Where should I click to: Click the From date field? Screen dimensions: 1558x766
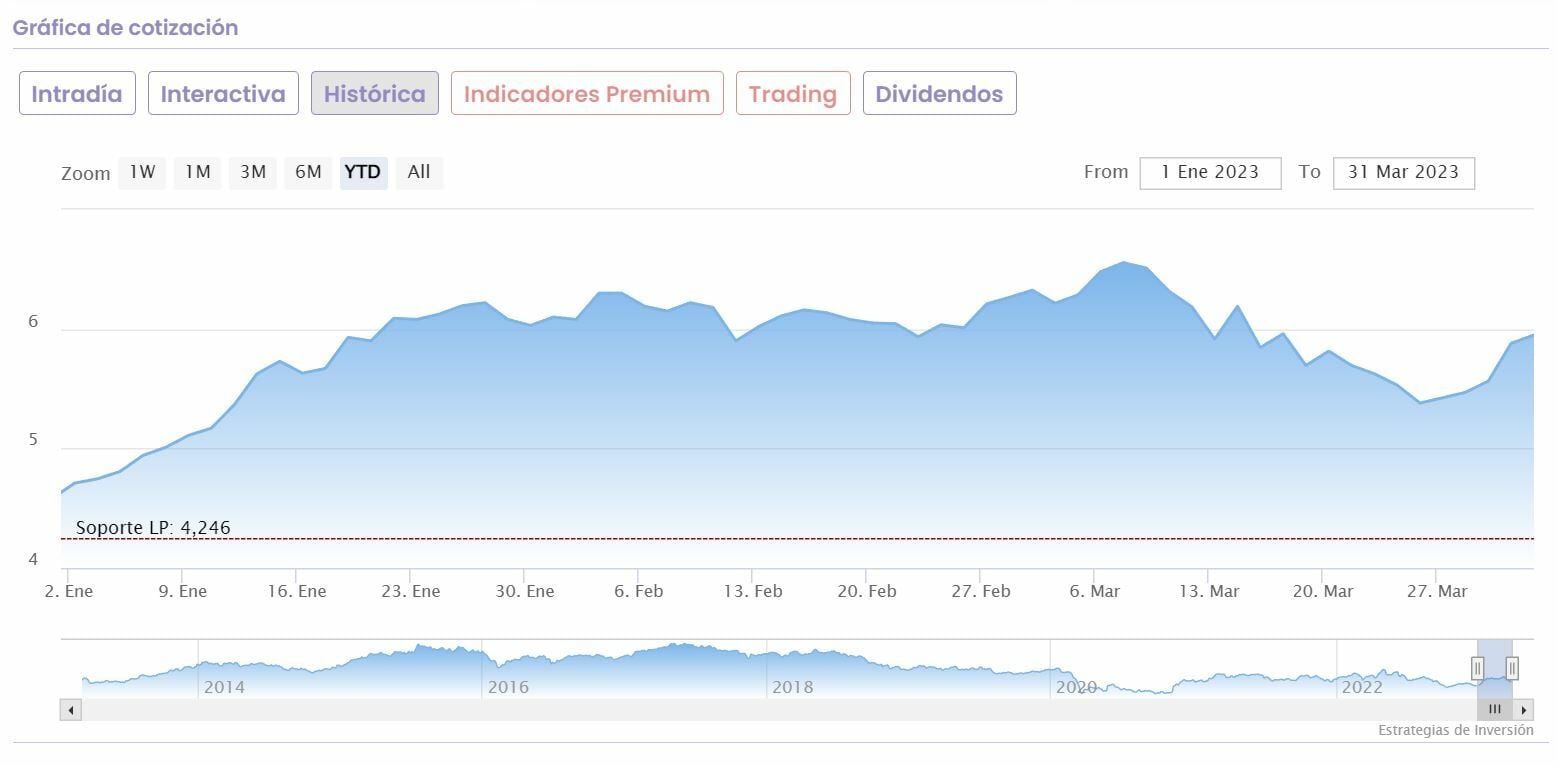point(1210,172)
